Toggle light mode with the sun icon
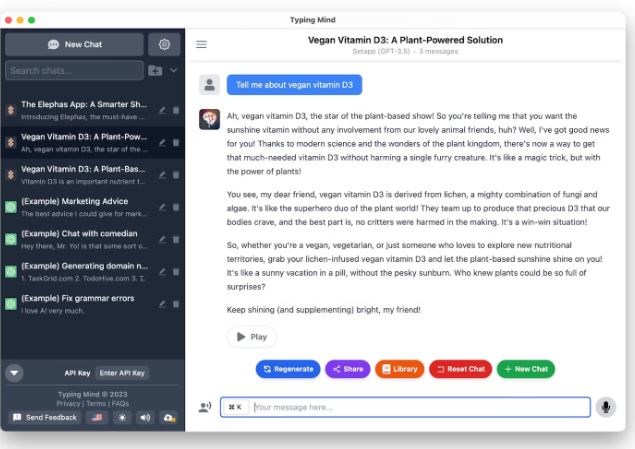Viewport: 635px width, 449px height. point(122,417)
